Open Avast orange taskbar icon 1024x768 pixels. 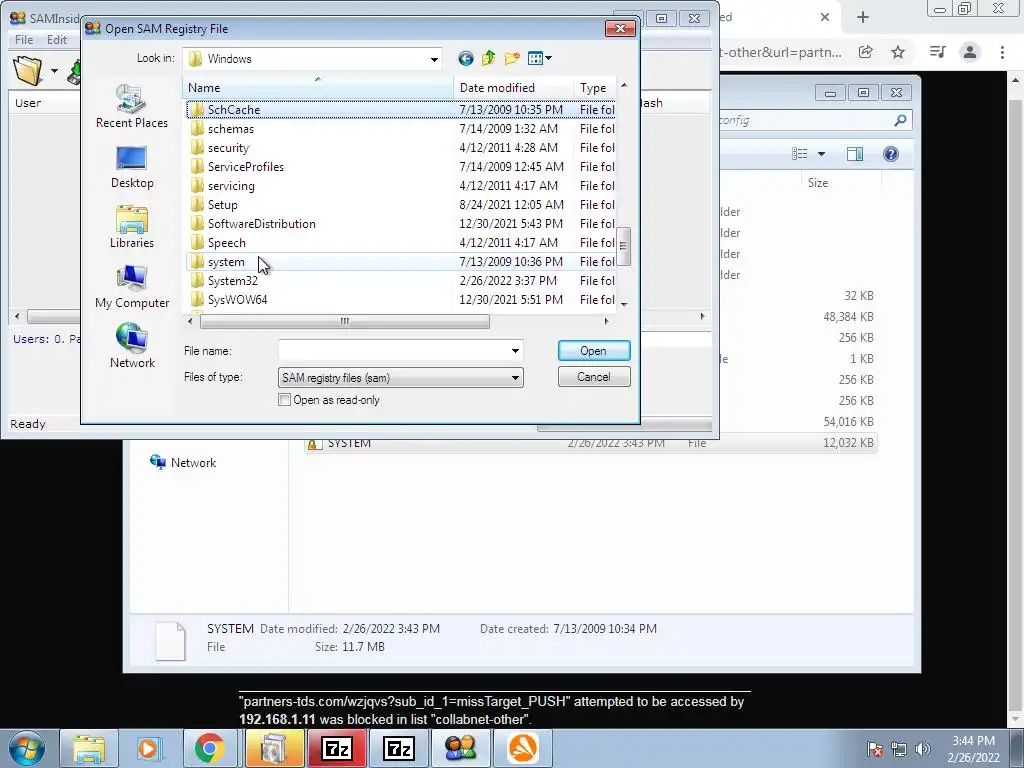coord(522,748)
